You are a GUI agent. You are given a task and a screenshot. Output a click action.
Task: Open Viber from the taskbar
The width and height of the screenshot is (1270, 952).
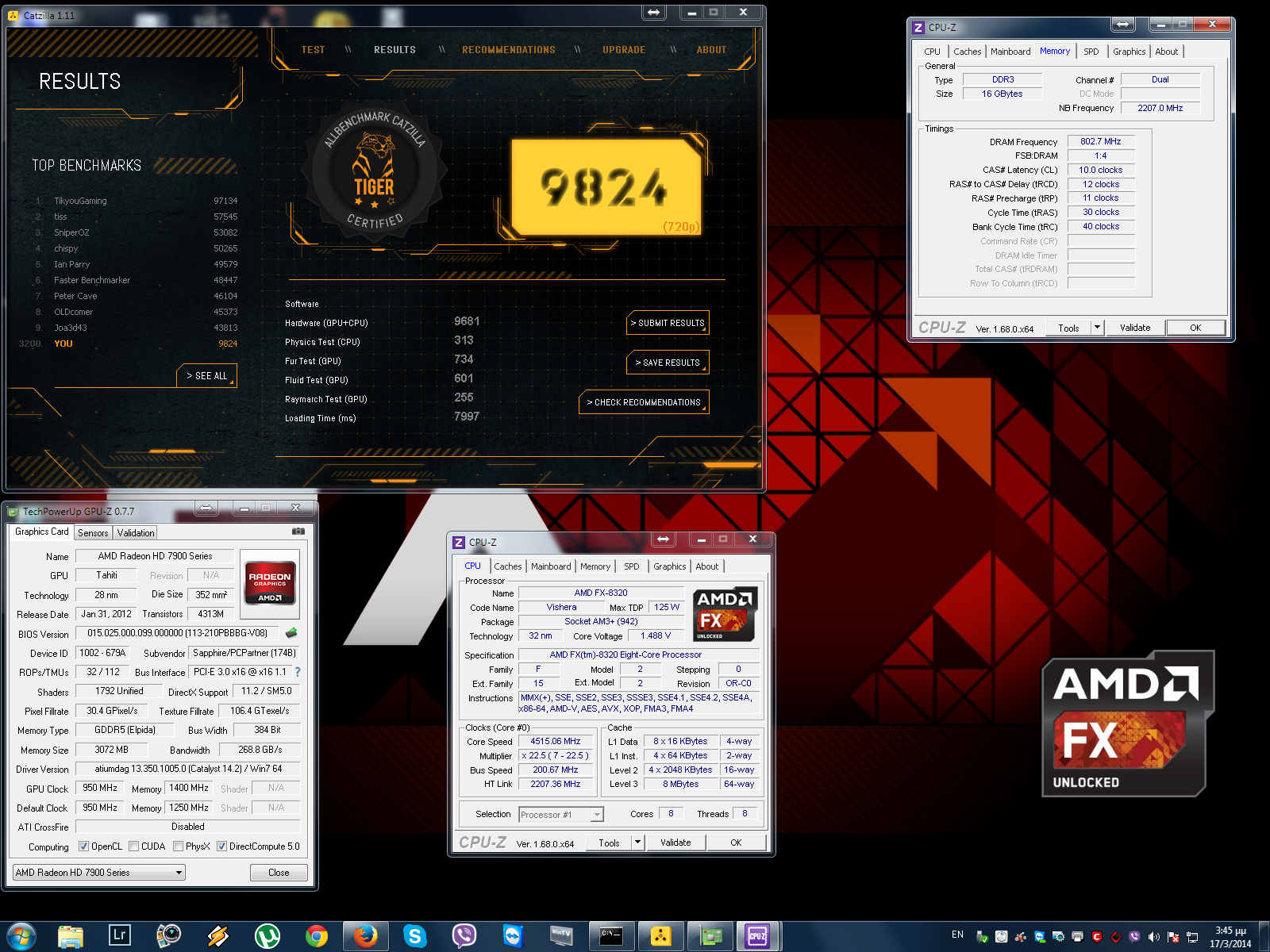coord(464,937)
